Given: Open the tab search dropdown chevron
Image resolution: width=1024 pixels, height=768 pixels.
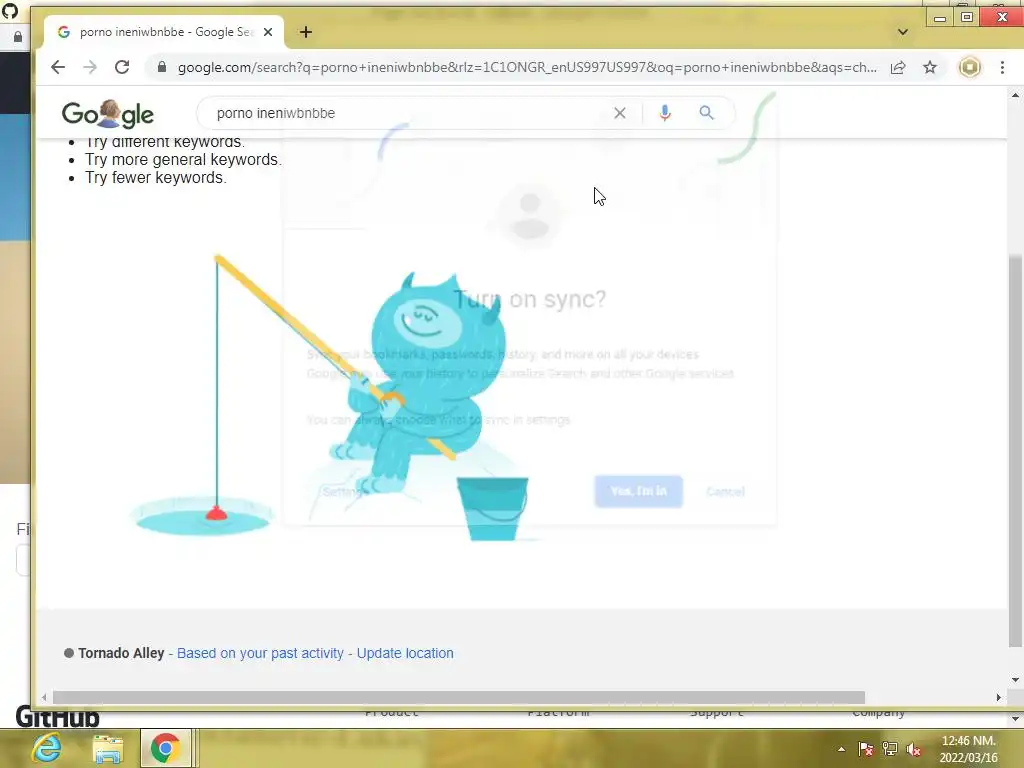Looking at the screenshot, I should pyautogui.click(x=903, y=32).
